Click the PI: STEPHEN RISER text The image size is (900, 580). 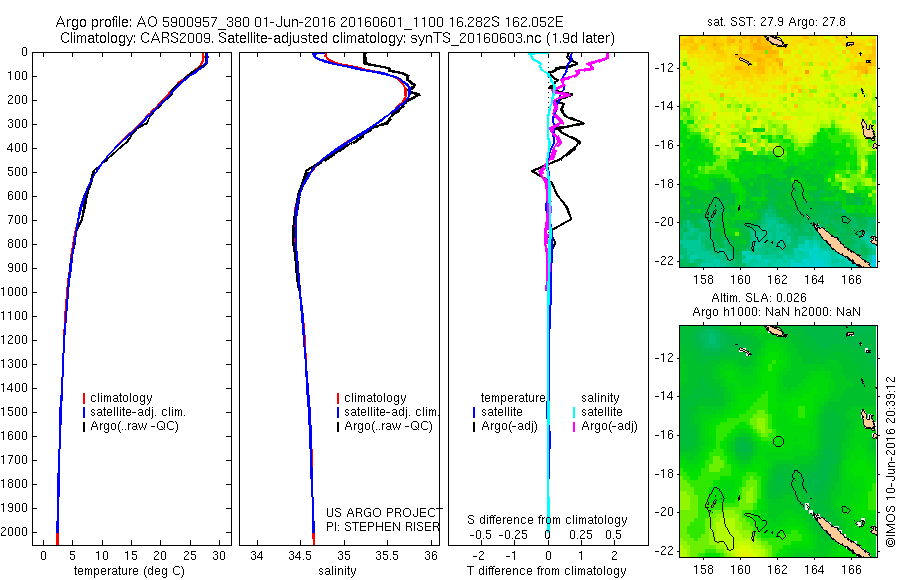pyautogui.click(x=382, y=527)
